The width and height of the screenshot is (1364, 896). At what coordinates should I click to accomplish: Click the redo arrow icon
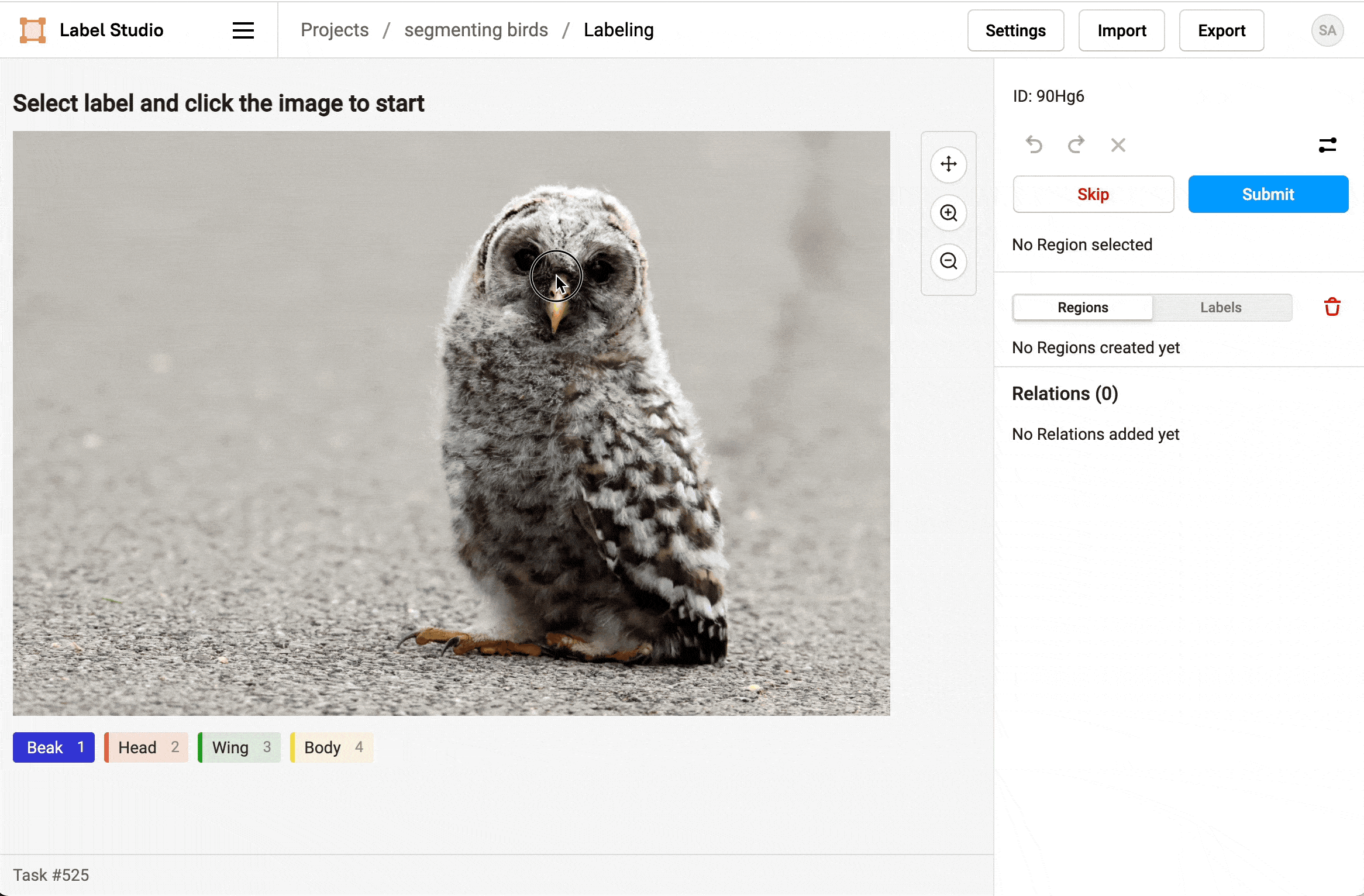click(x=1077, y=144)
